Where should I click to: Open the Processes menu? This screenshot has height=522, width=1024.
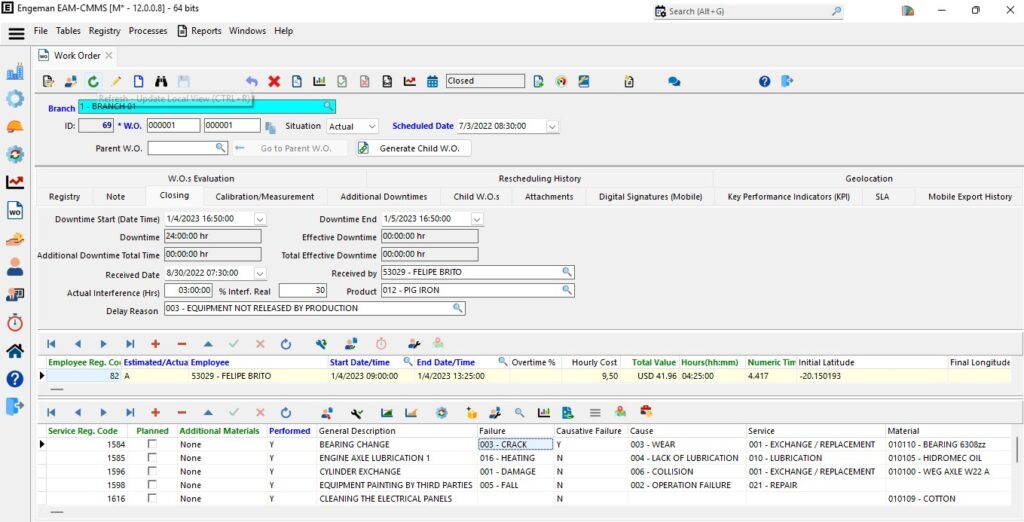point(148,31)
